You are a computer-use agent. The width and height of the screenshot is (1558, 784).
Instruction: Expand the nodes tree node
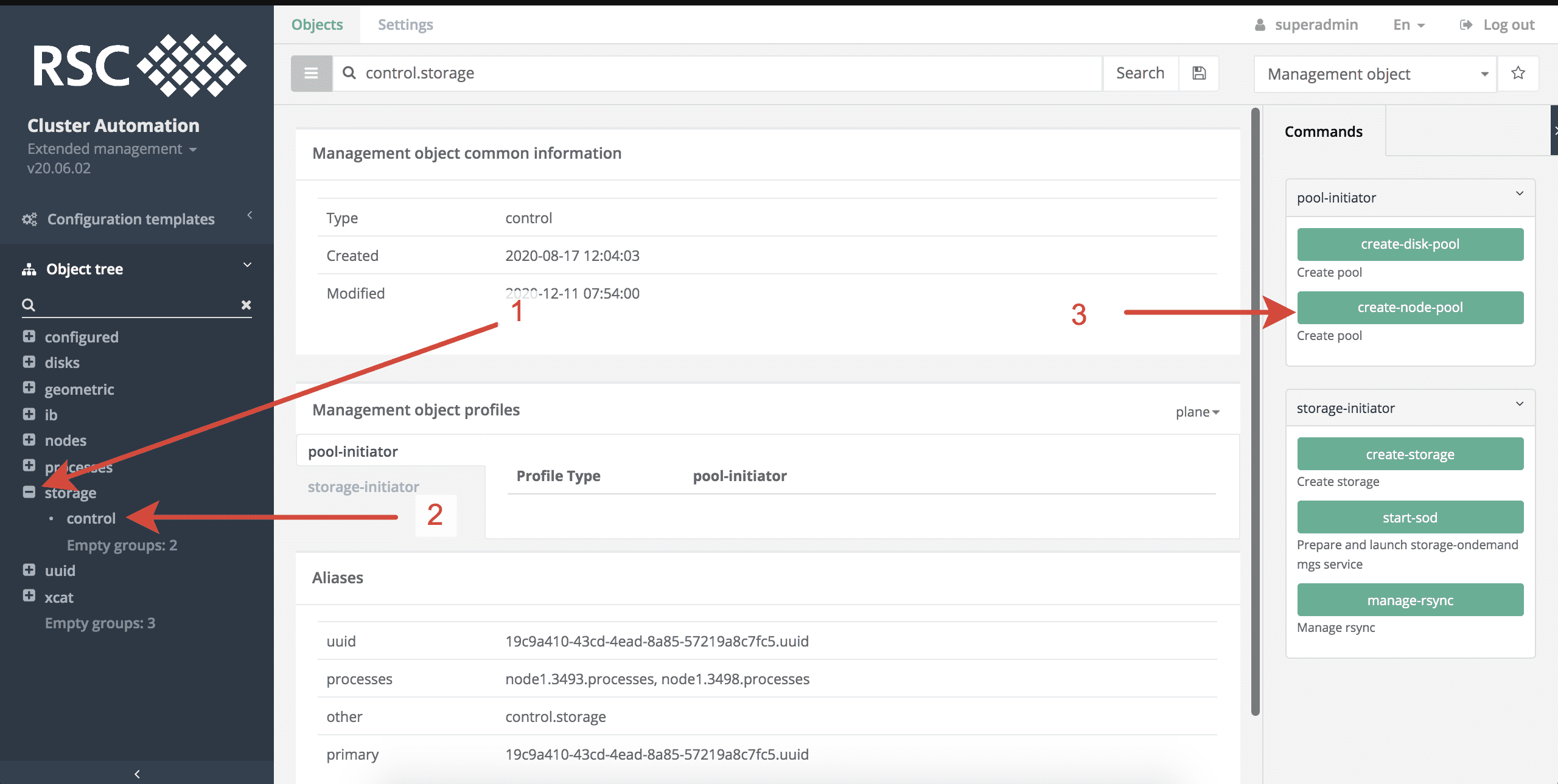tap(29, 440)
